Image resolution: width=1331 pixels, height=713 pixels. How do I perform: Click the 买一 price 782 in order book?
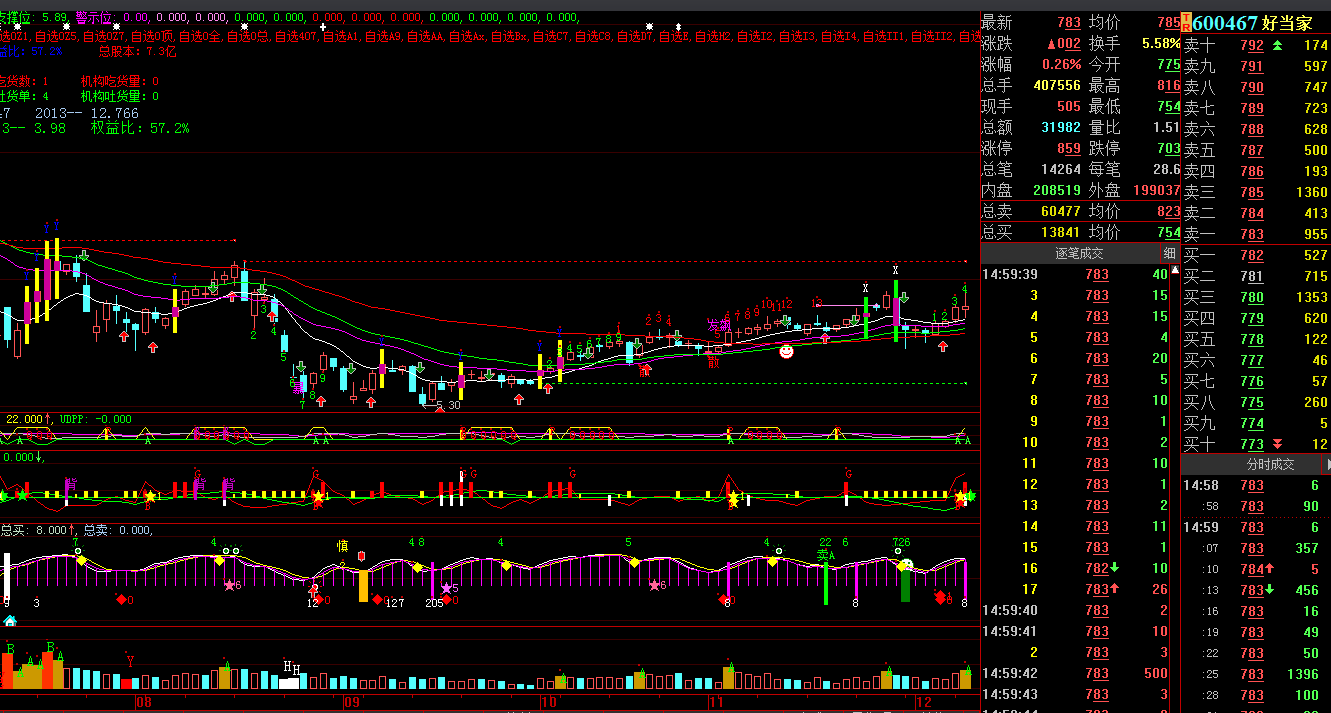click(x=1252, y=256)
